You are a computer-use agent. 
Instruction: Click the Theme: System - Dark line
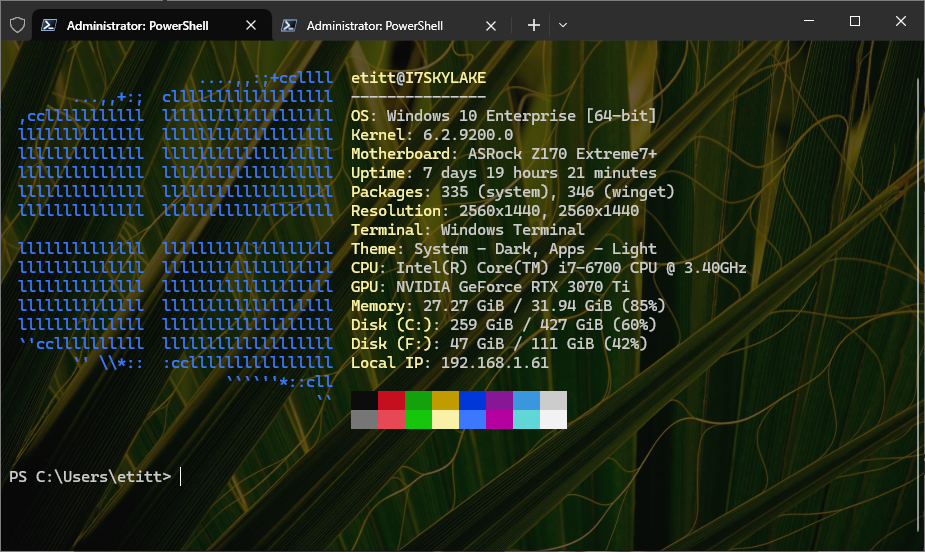tap(504, 249)
